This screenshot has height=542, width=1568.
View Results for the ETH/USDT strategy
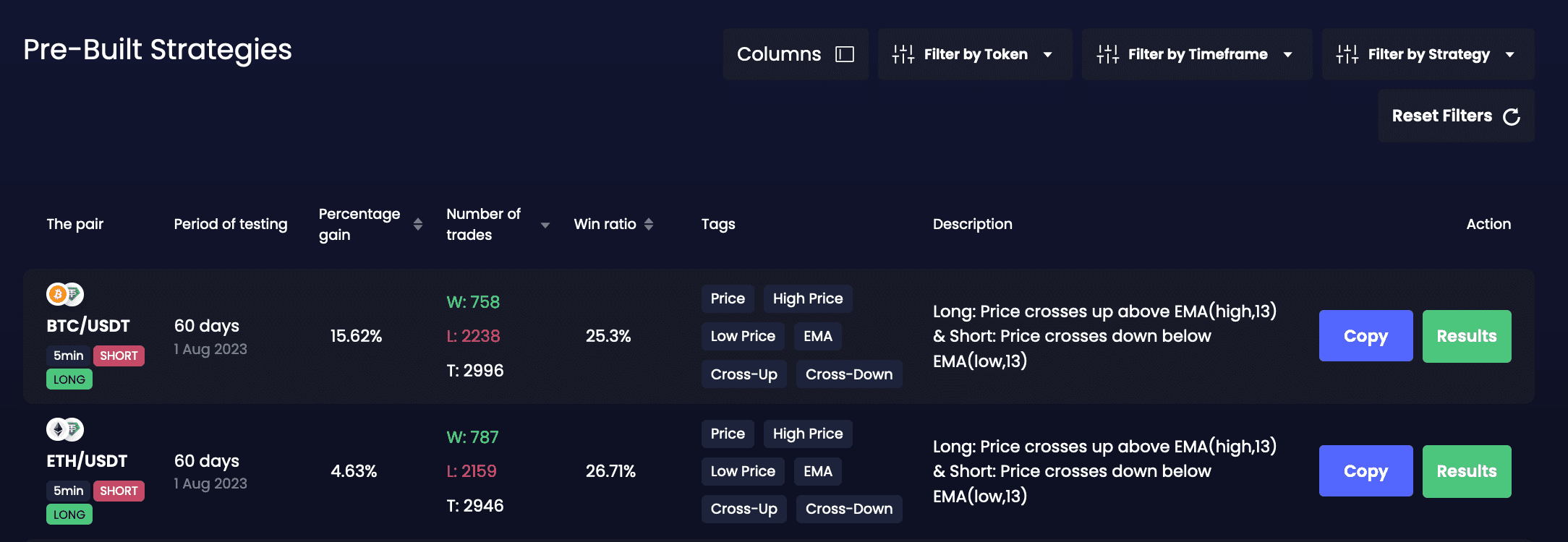coord(1466,471)
